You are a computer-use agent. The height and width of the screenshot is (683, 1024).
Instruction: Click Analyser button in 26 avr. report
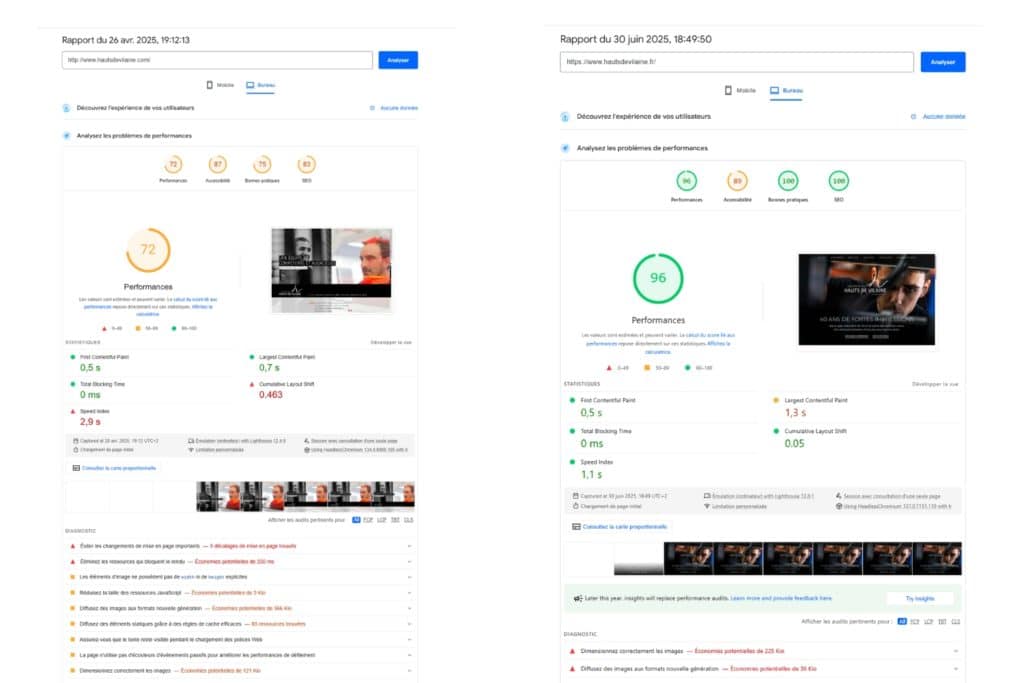coord(398,60)
